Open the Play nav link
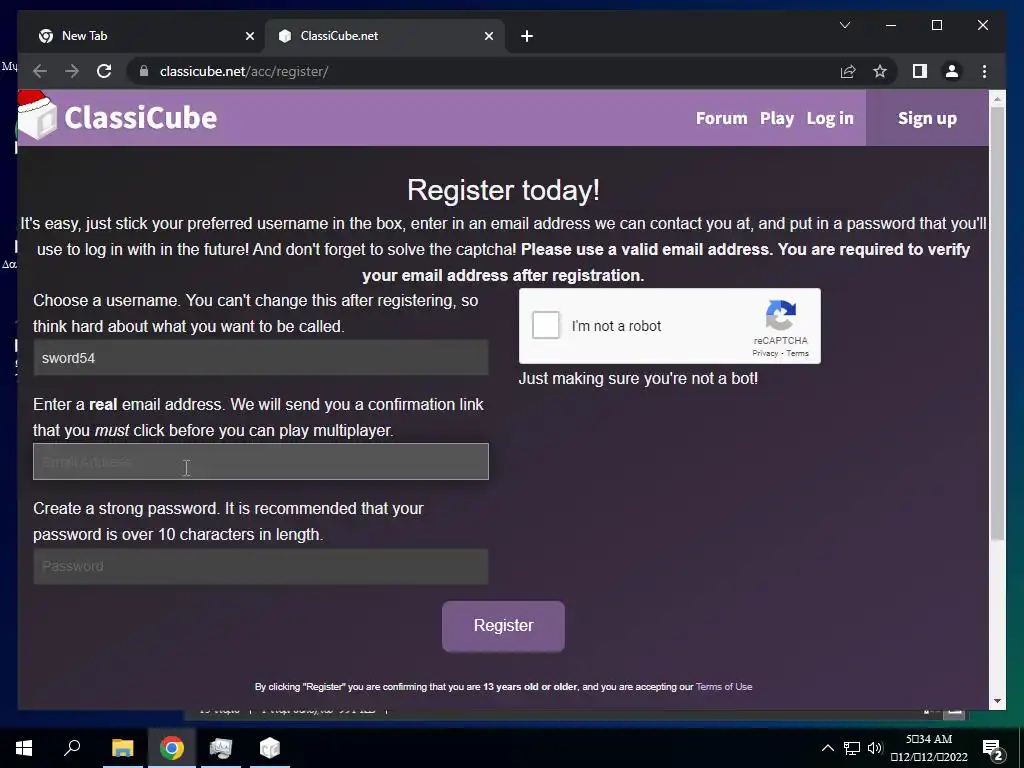Screen dimensions: 1024x768 (776, 118)
